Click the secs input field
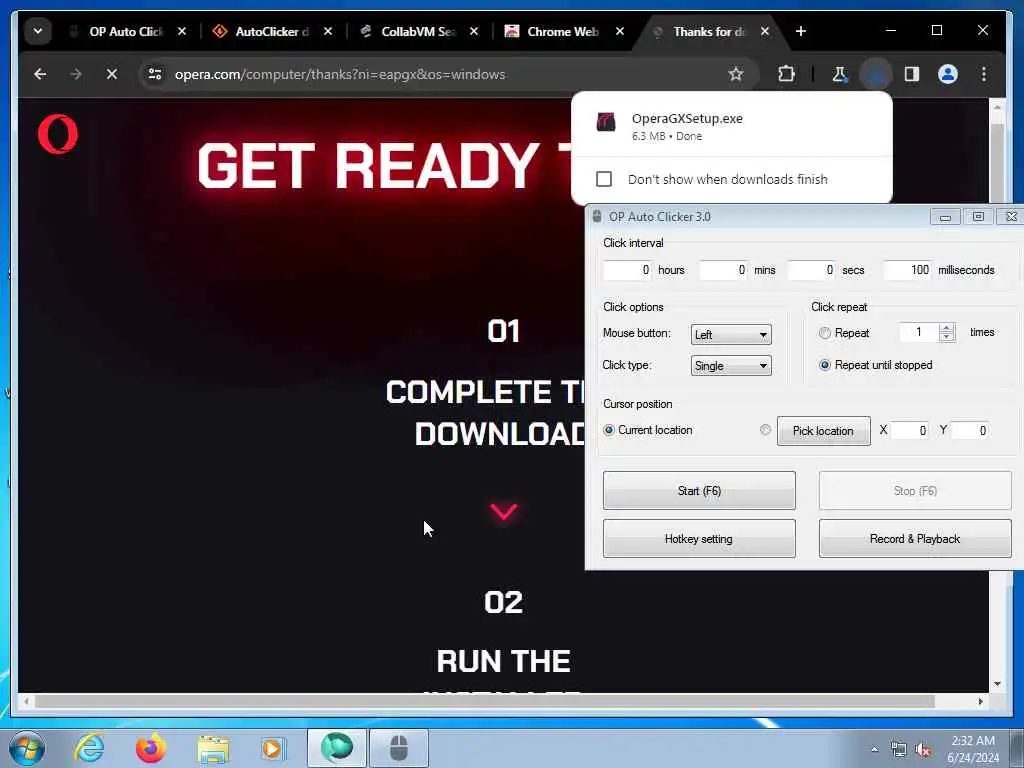The image size is (1024, 768). tap(811, 270)
